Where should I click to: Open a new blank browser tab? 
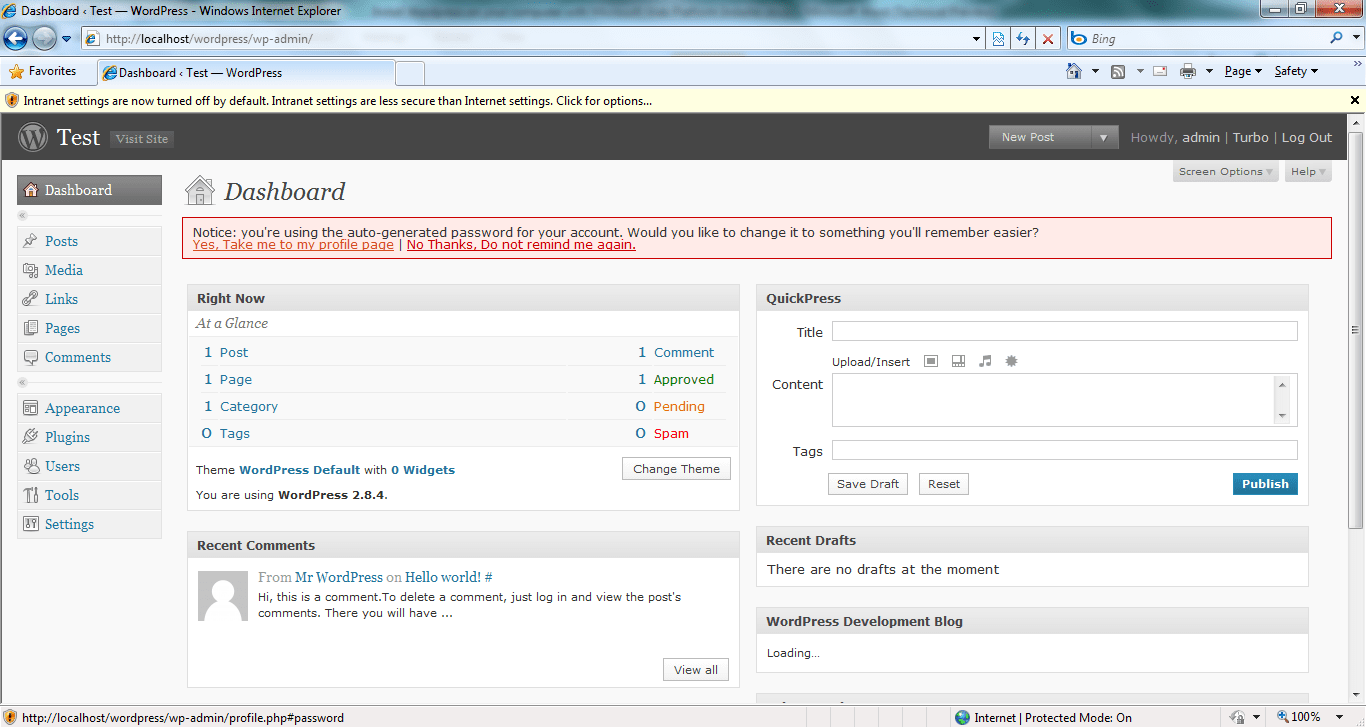tap(410, 73)
